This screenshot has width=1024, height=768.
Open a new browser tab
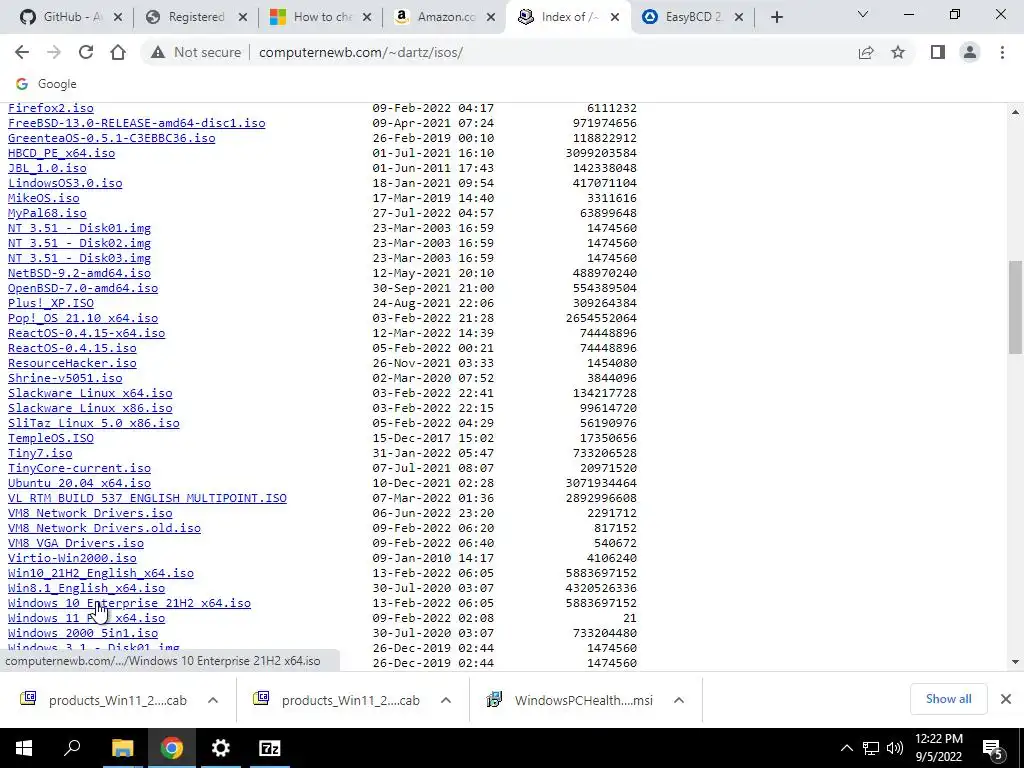point(776,18)
